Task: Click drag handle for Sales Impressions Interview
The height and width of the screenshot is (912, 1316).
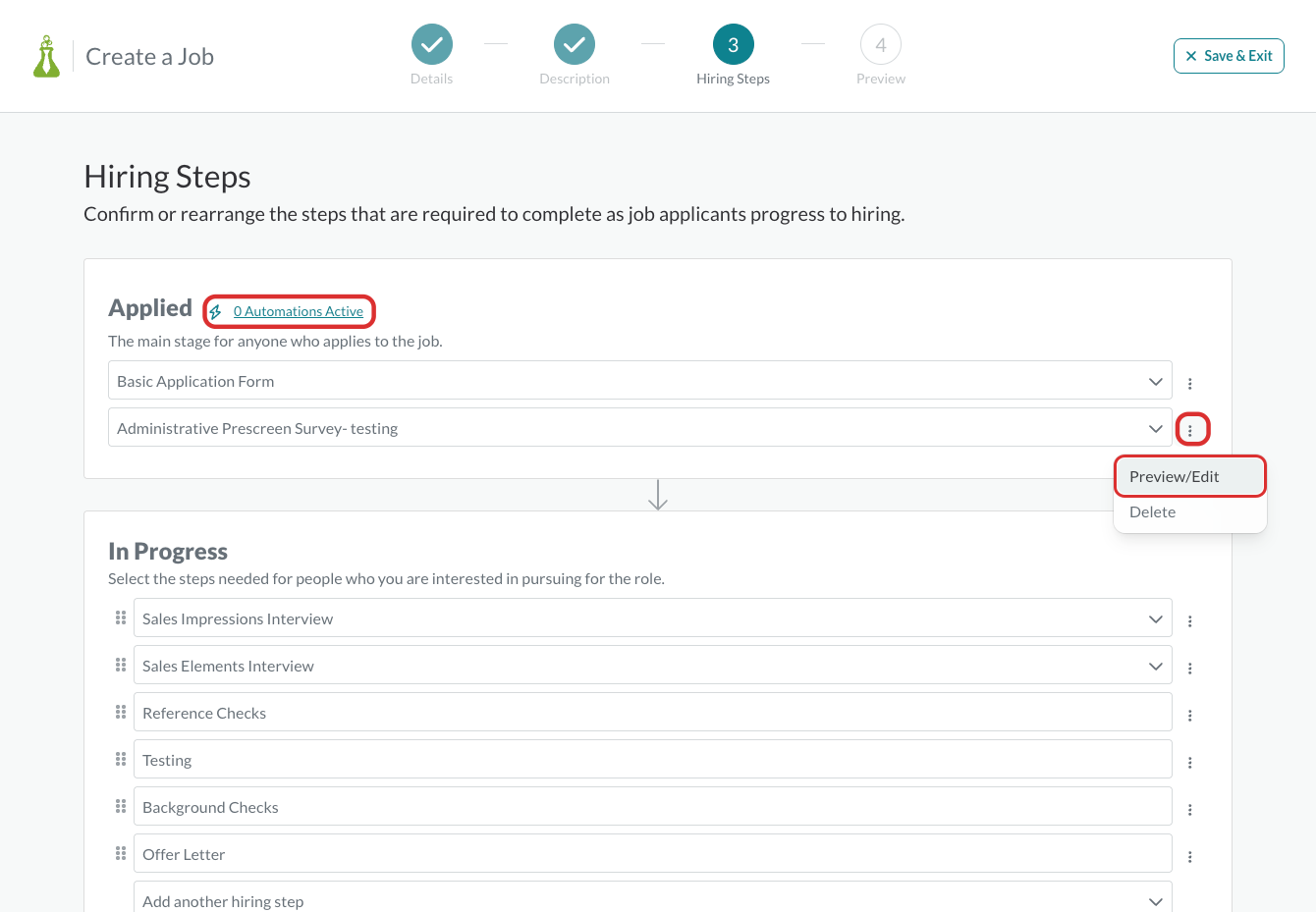Action: pos(121,617)
